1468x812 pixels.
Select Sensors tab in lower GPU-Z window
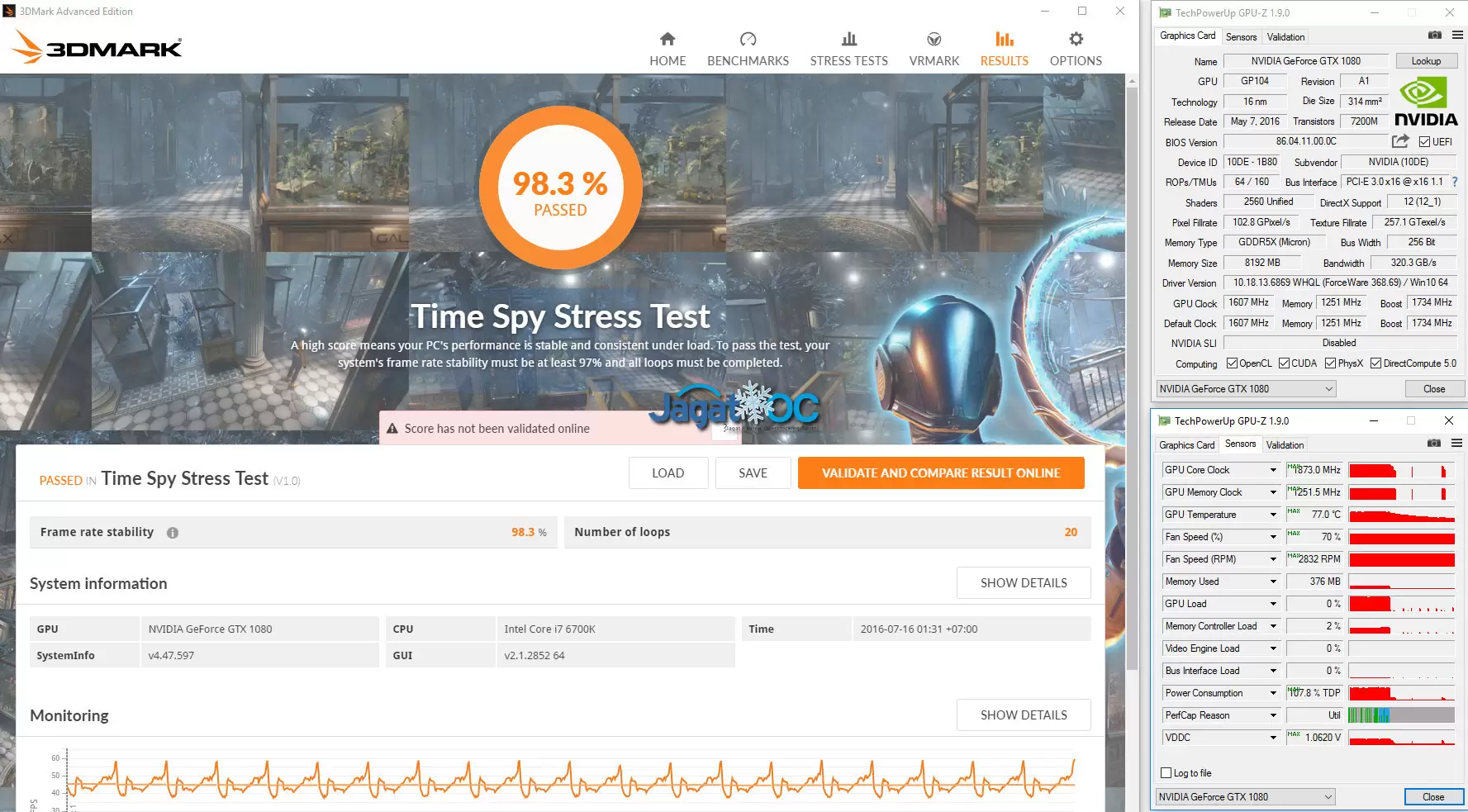pyautogui.click(x=1240, y=444)
